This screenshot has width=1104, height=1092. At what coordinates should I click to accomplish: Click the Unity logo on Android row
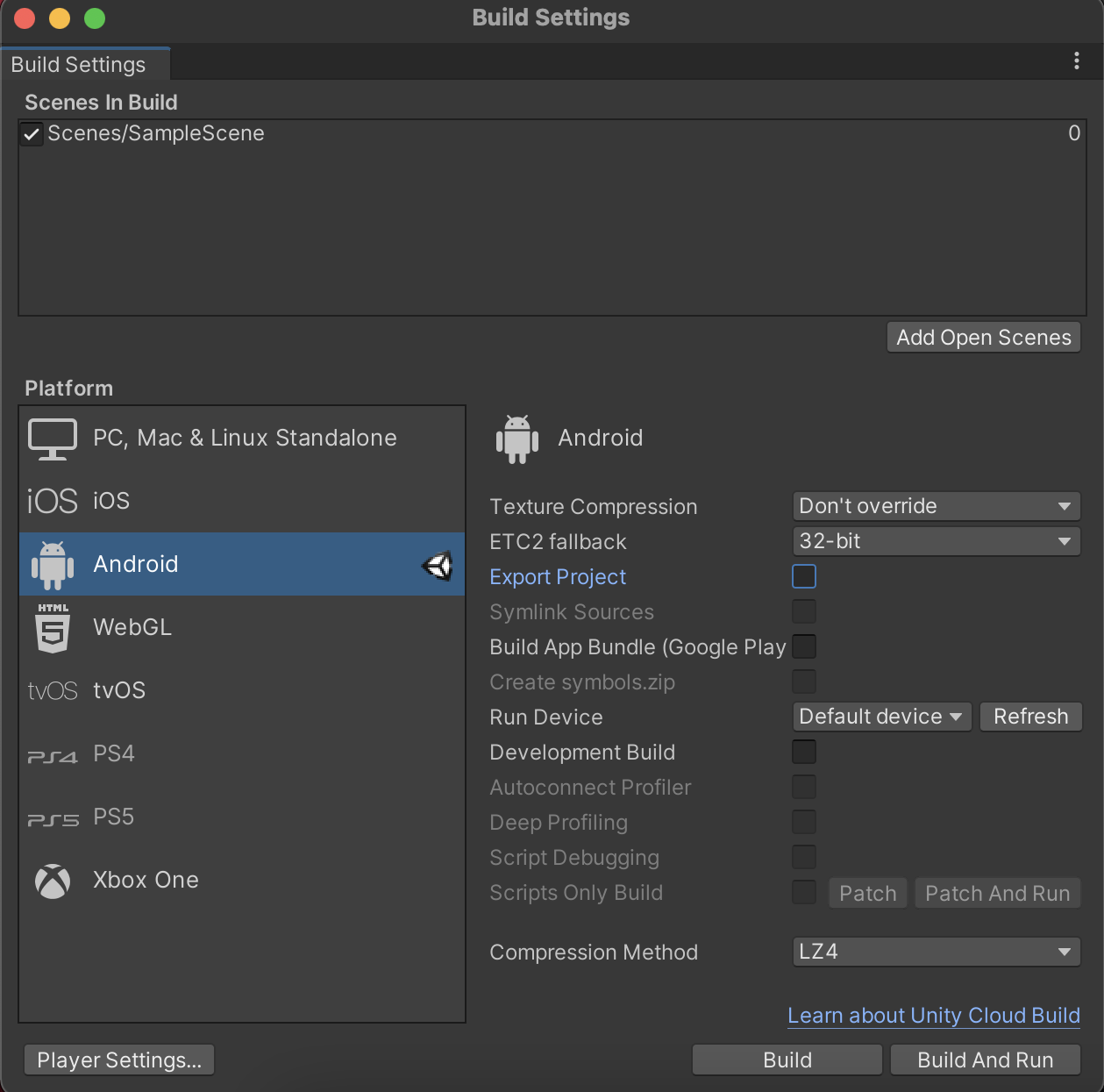click(x=438, y=566)
